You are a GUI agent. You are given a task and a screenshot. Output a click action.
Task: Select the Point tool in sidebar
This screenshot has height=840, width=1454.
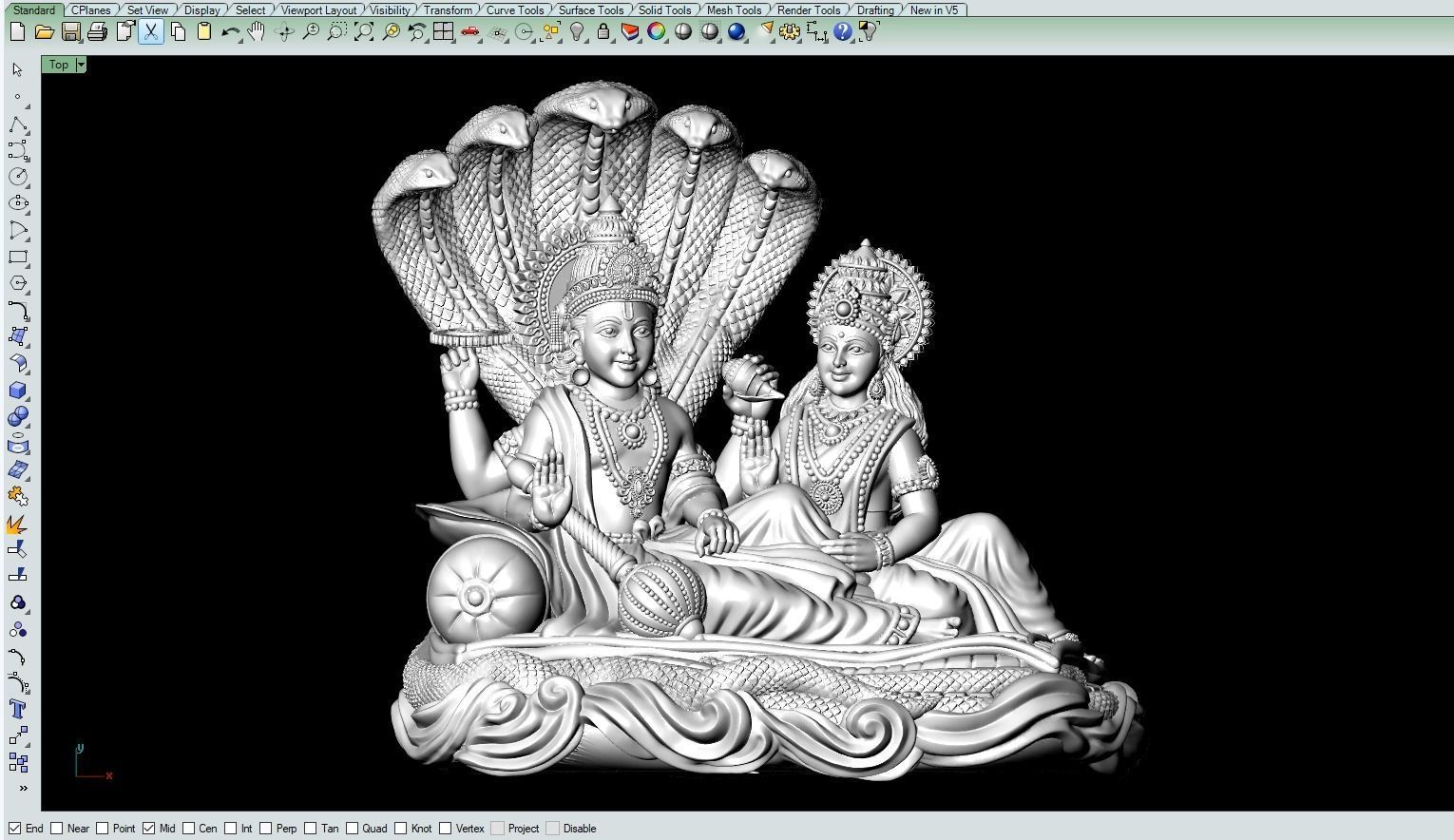18,97
